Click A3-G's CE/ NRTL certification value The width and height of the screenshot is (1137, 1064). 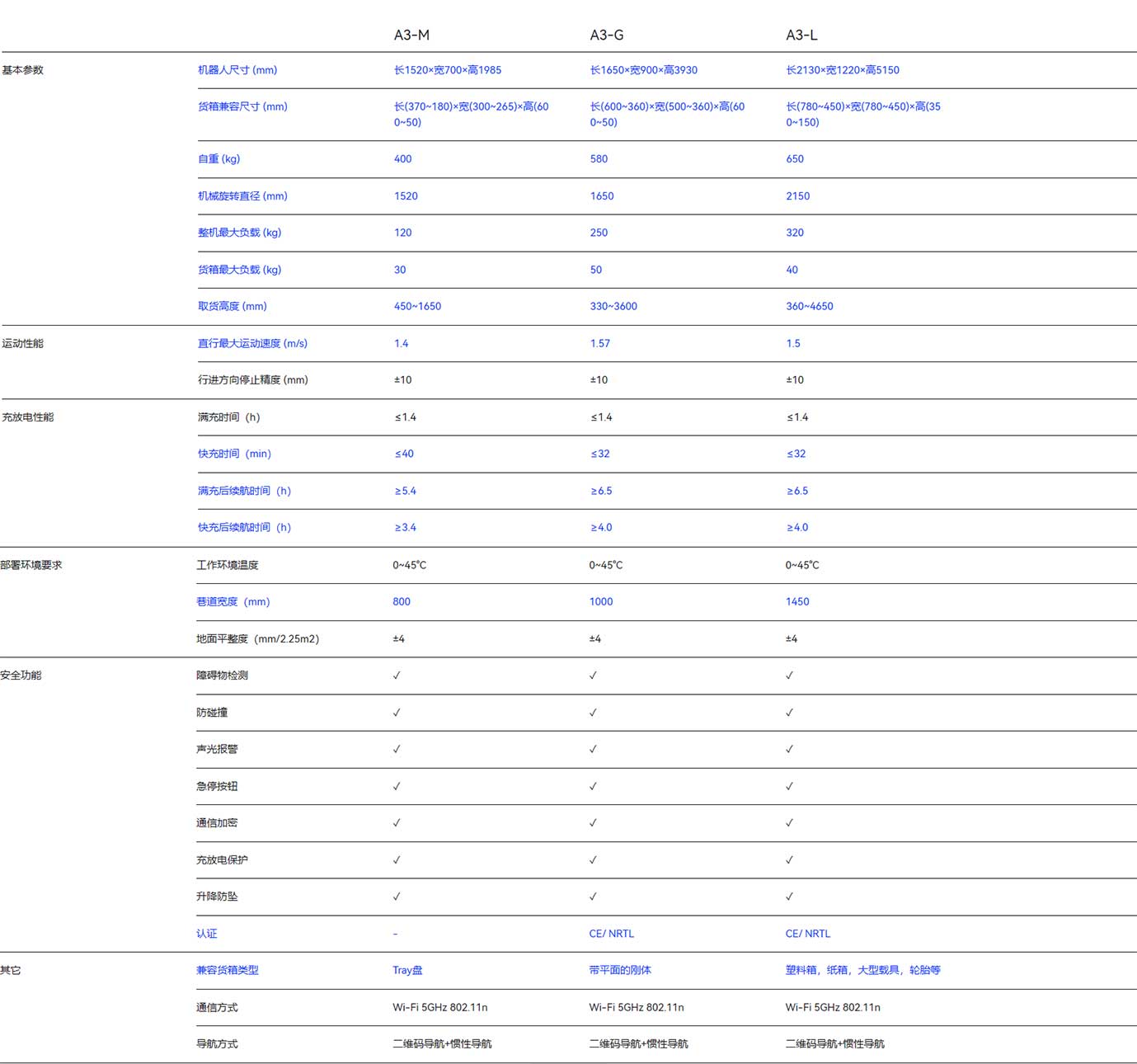coord(612,934)
